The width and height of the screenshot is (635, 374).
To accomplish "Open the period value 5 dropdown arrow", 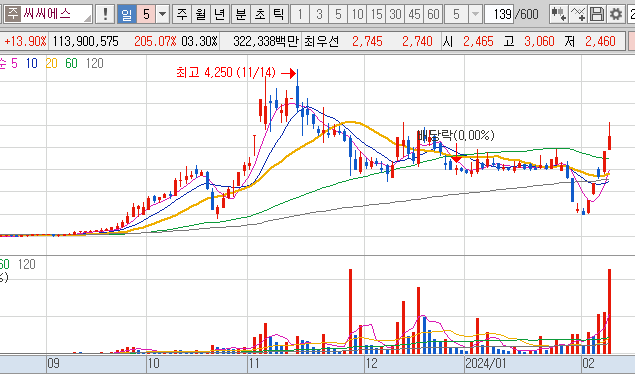I will [162, 14].
